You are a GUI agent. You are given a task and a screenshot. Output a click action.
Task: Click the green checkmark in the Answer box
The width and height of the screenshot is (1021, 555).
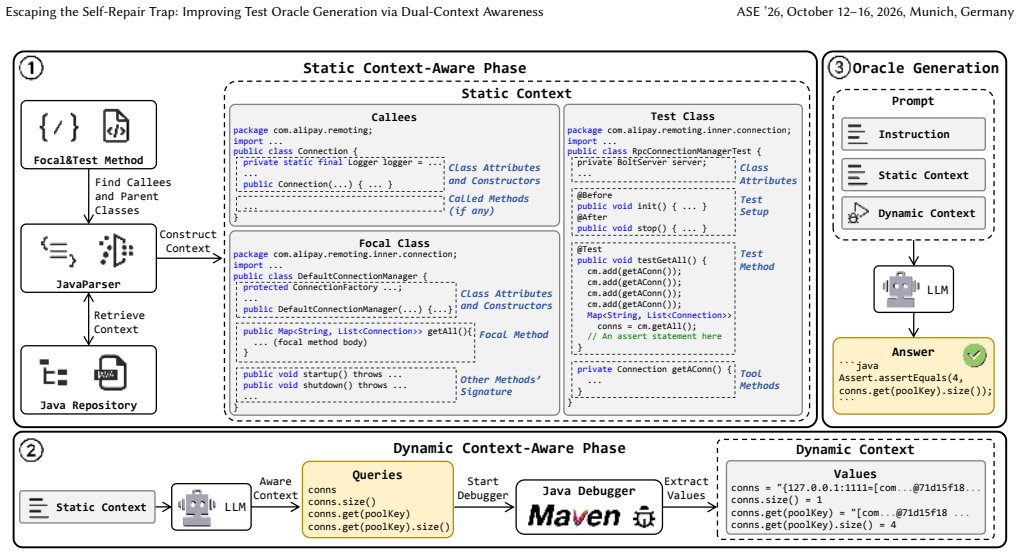coord(974,355)
